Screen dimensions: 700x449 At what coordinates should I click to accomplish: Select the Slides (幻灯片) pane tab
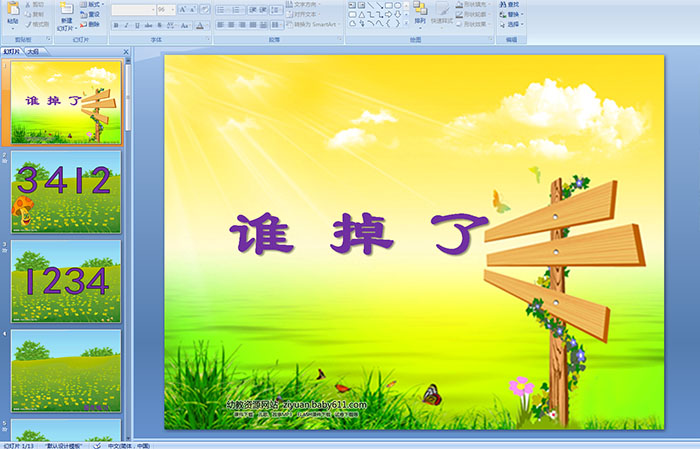point(12,51)
